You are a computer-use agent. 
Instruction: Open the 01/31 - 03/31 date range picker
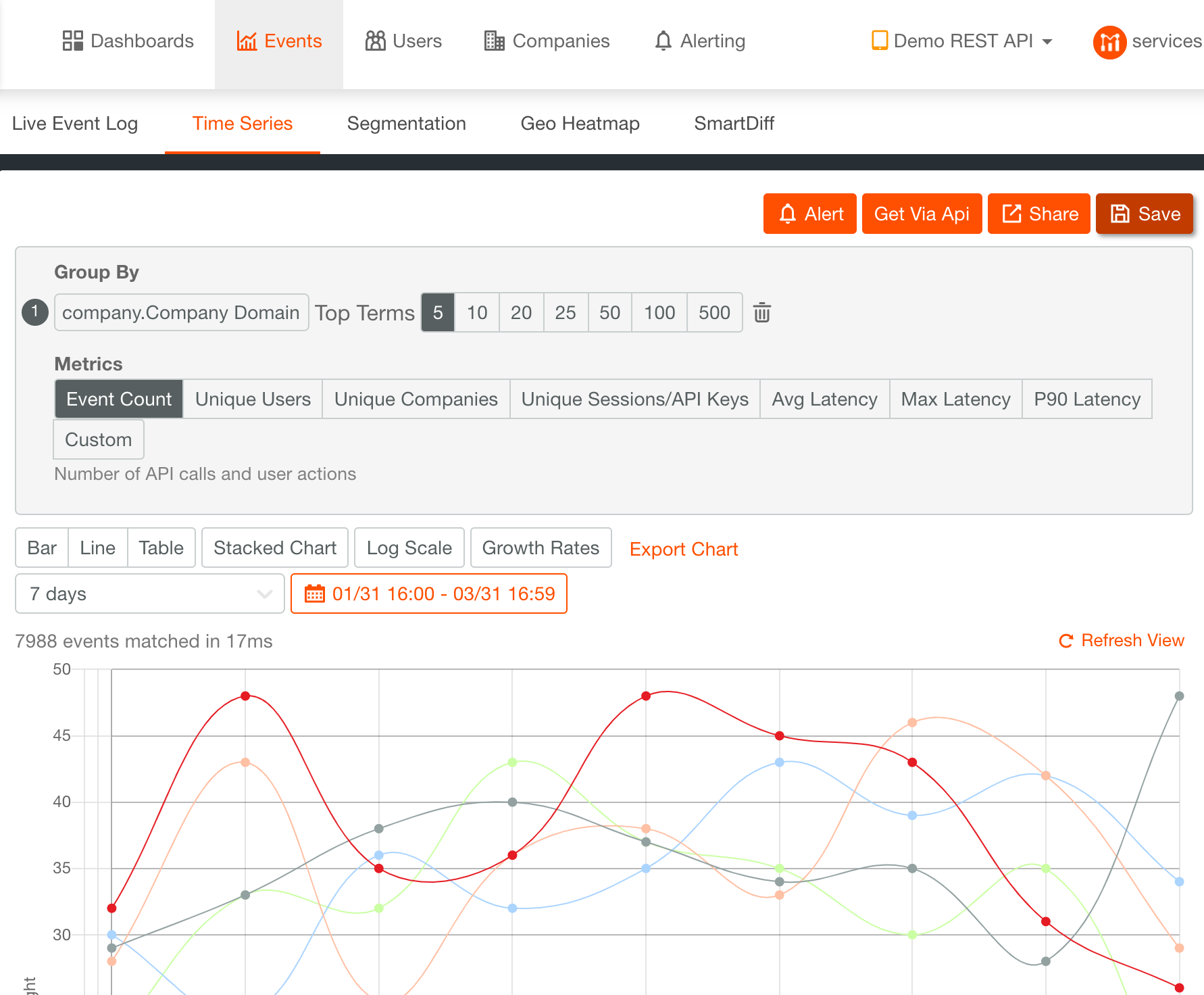pos(428,593)
